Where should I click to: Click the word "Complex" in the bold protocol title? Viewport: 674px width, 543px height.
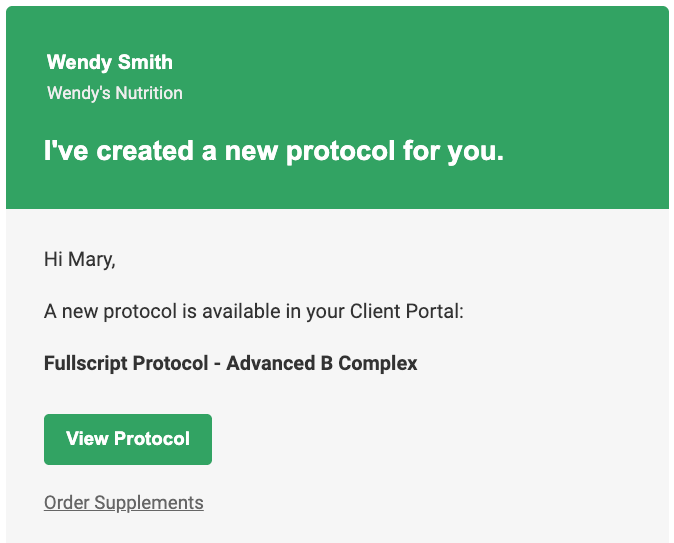[377, 363]
